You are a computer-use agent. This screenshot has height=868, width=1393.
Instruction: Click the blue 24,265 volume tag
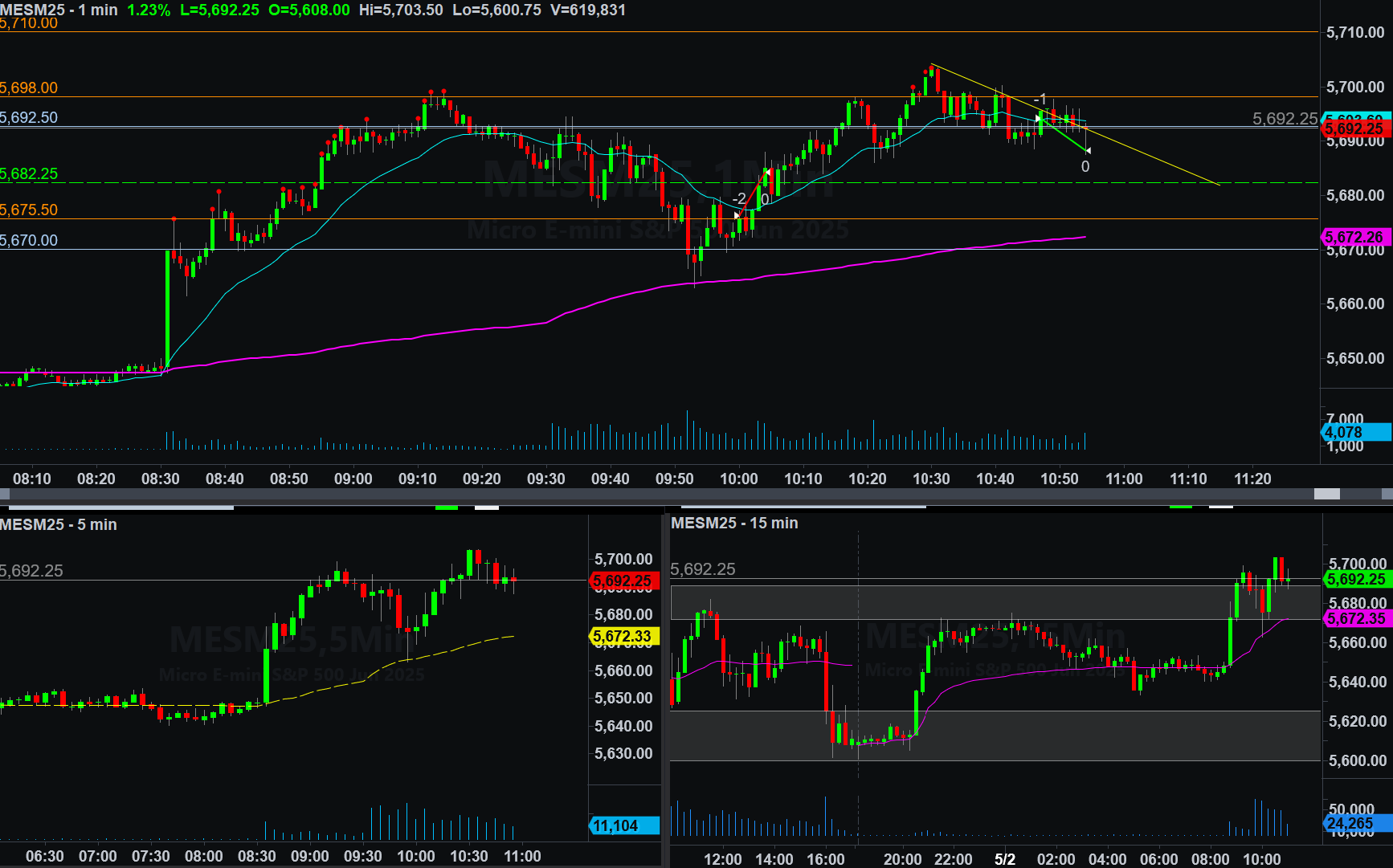click(x=1356, y=823)
